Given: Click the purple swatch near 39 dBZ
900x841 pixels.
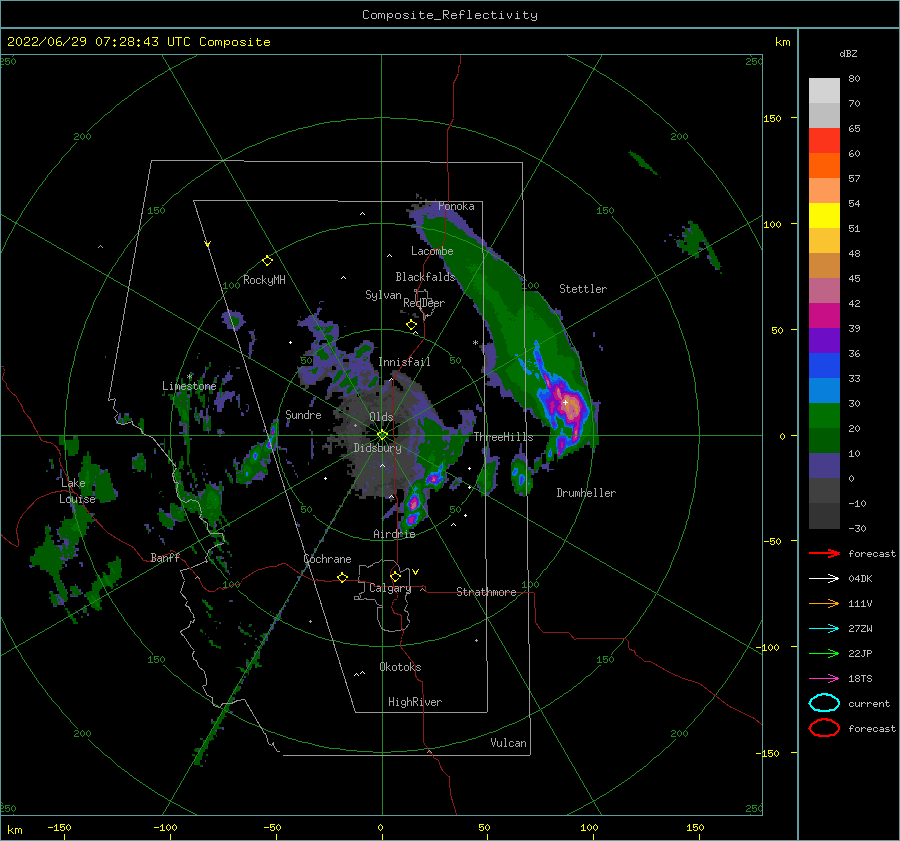Looking at the screenshot, I should (x=824, y=341).
